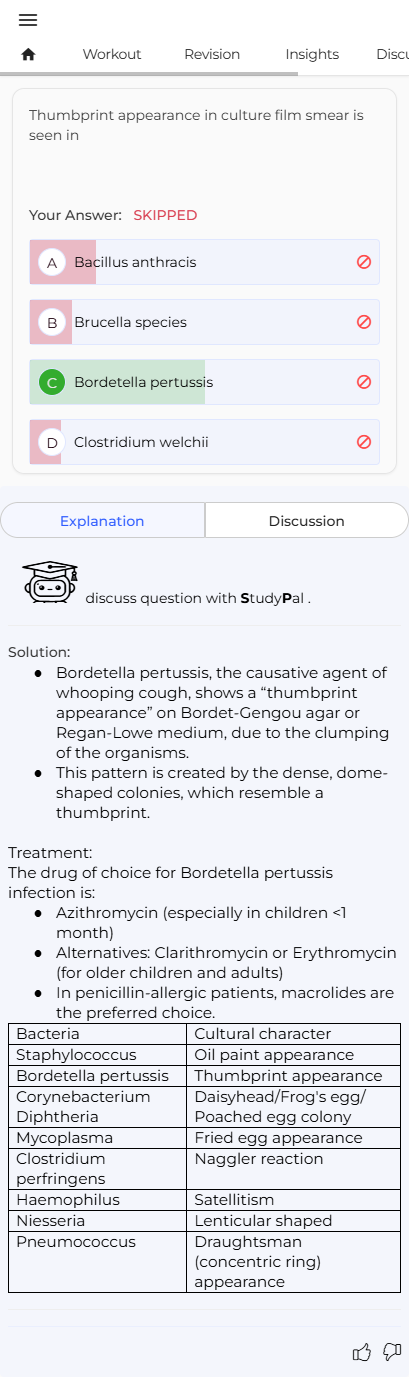Viewport: 409px width, 1377px height.
Task: Tap the thumbs up icon
Action: tap(362, 1352)
